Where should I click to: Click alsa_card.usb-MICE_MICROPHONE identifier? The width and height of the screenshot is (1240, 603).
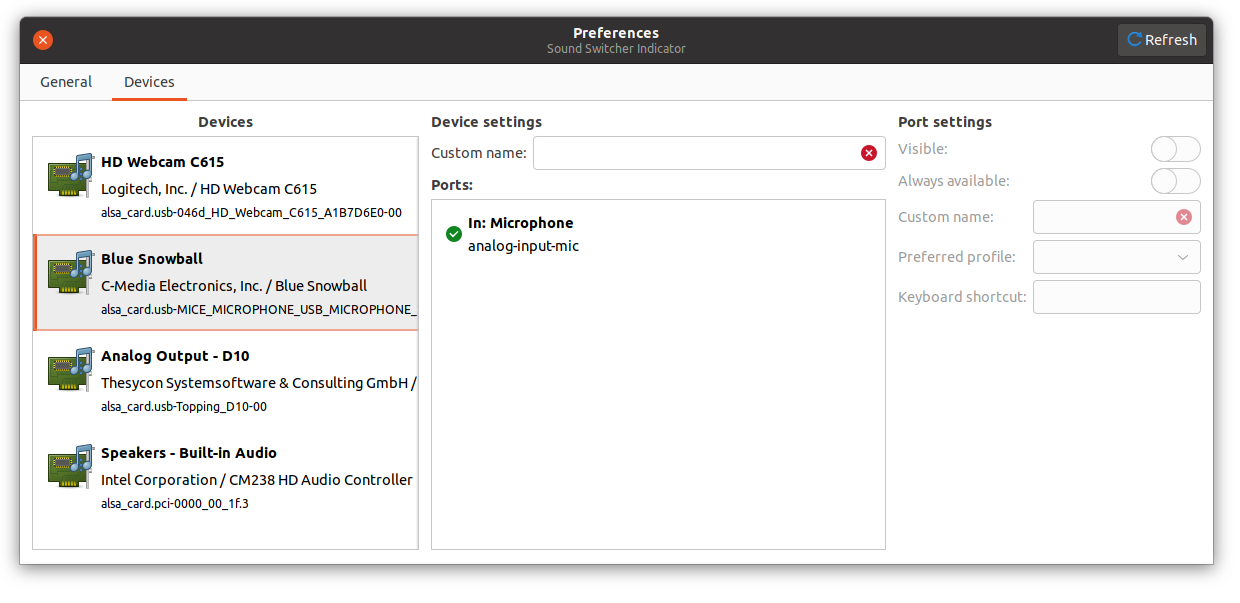(259, 310)
